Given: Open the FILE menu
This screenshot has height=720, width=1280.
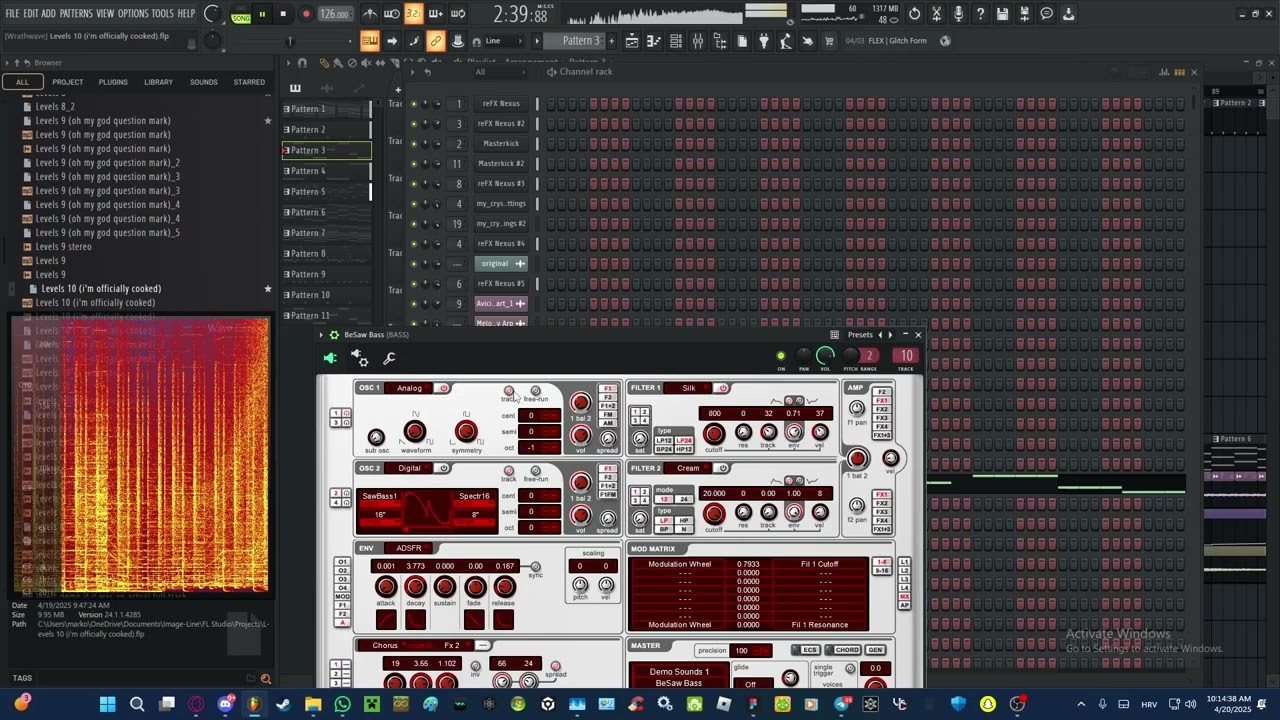Looking at the screenshot, I should coord(12,14).
